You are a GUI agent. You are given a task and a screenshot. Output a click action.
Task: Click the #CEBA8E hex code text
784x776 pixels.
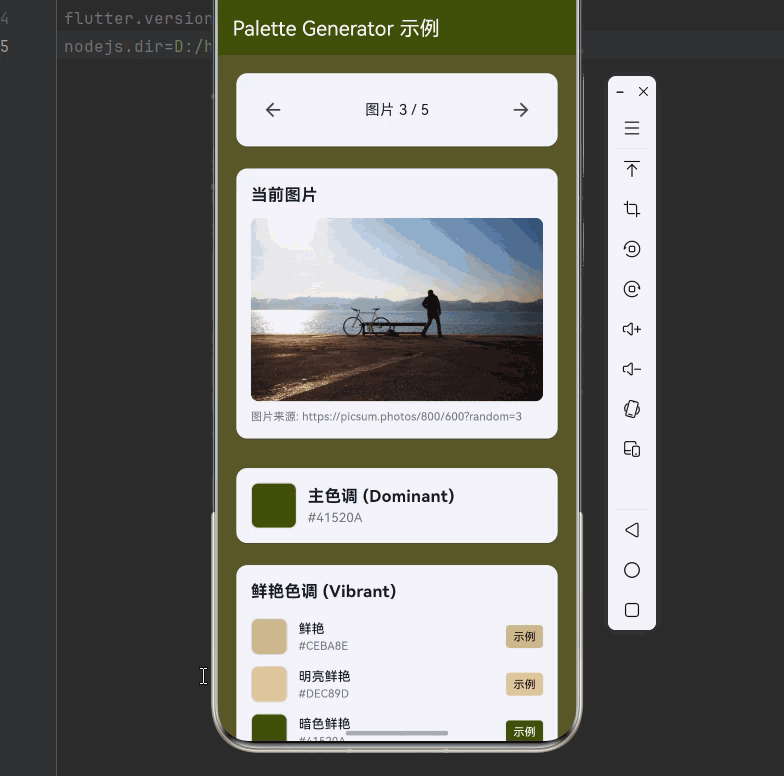323,646
